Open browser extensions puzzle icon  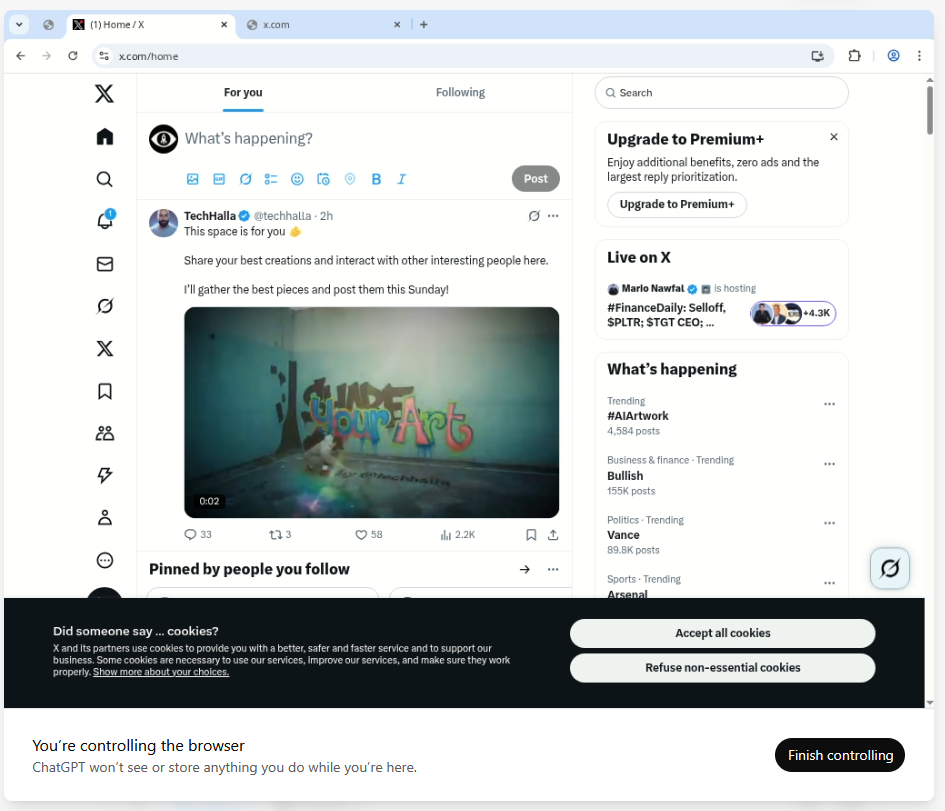pyautogui.click(x=854, y=56)
